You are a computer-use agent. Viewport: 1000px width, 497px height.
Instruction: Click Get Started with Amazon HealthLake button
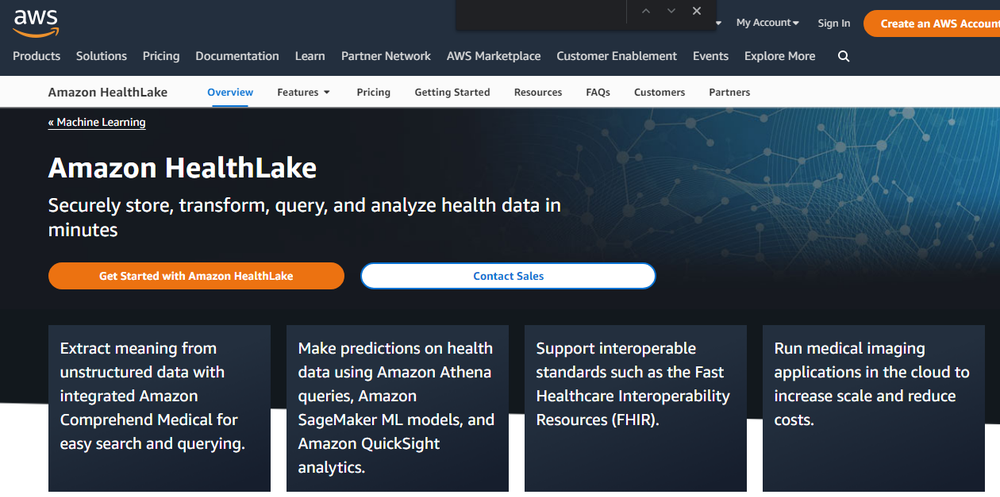(x=196, y=276)
